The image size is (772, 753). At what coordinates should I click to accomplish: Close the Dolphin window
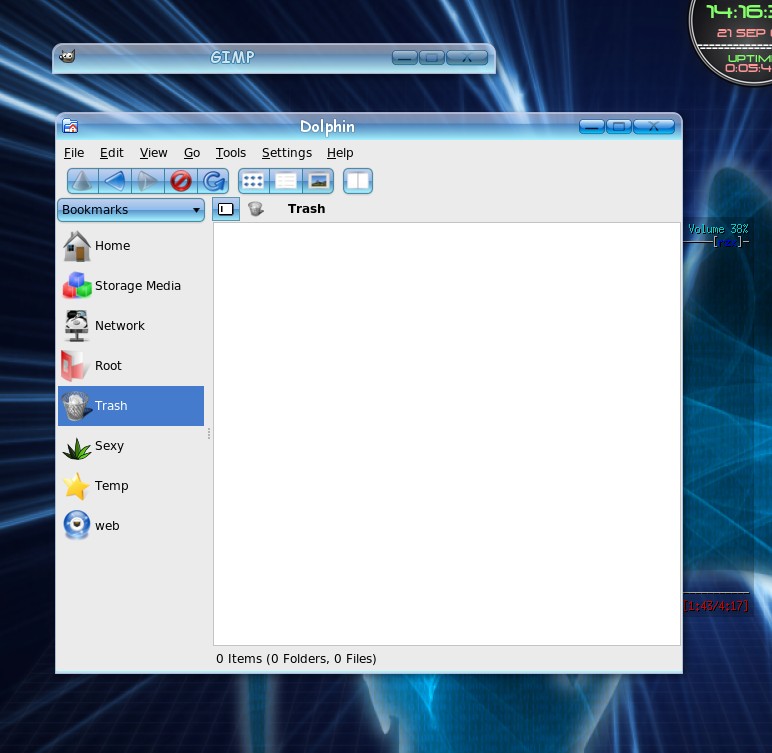[x=654, y=127]
